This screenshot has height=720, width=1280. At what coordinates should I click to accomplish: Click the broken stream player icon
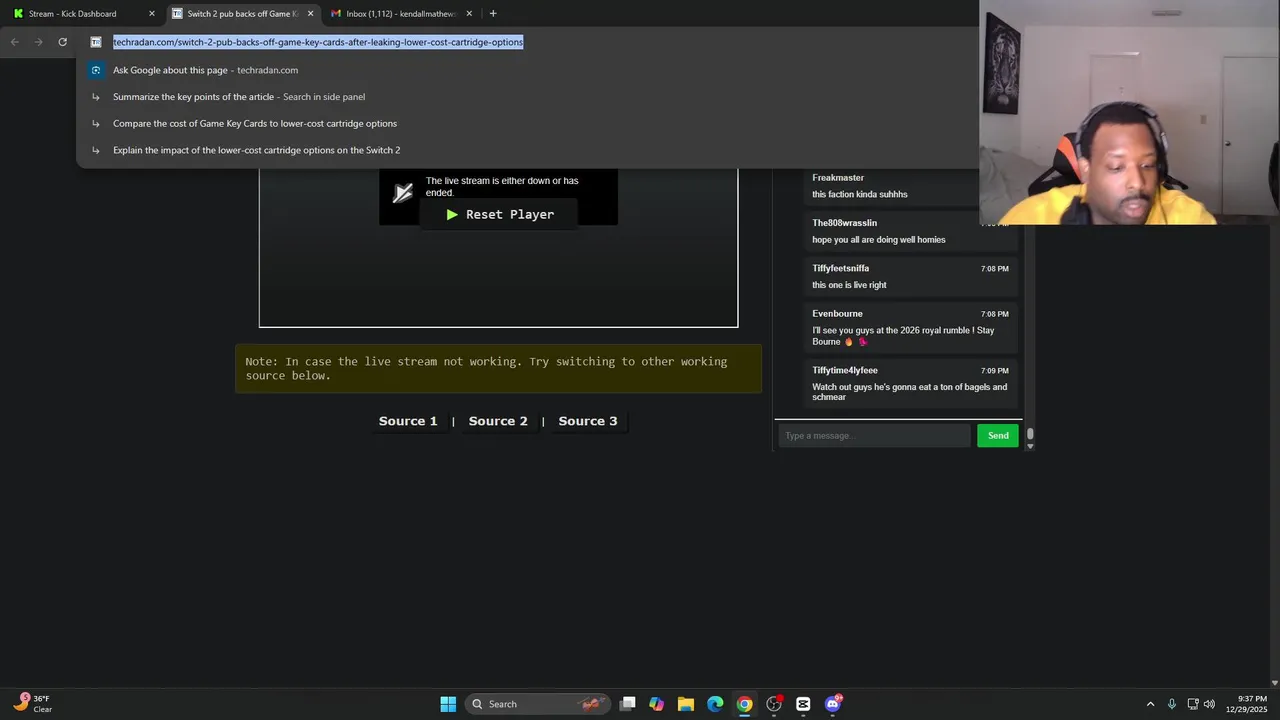click(403, 193)
